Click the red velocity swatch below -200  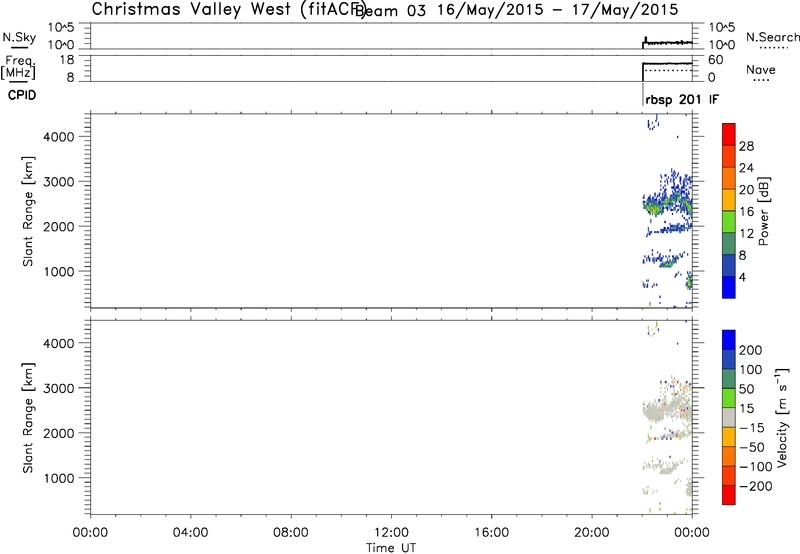pyautogui.click(x=729, y=495)
